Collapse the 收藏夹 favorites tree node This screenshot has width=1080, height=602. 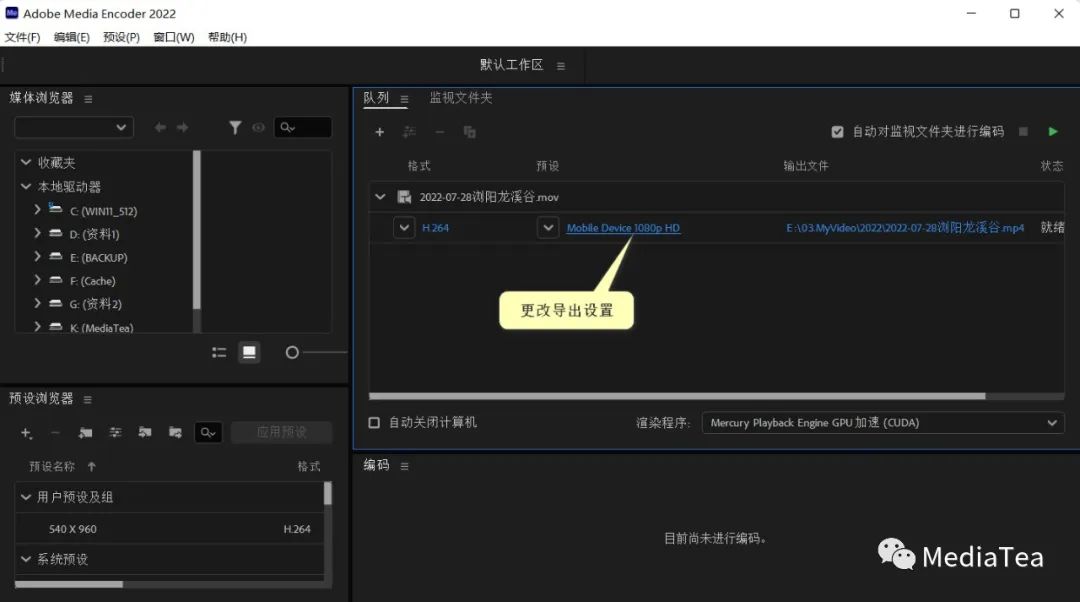(26, 162)
